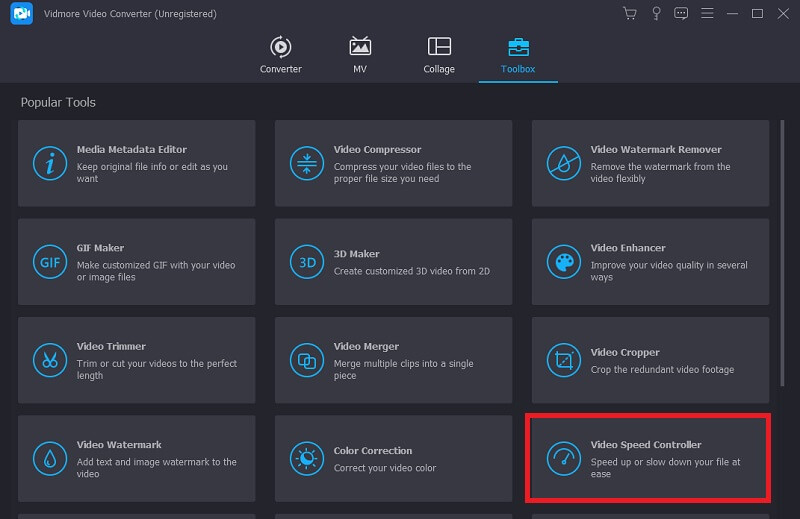The image size is (800, 519).
Task: Click the shopping cart purchase icon
Action: point(629,14)
